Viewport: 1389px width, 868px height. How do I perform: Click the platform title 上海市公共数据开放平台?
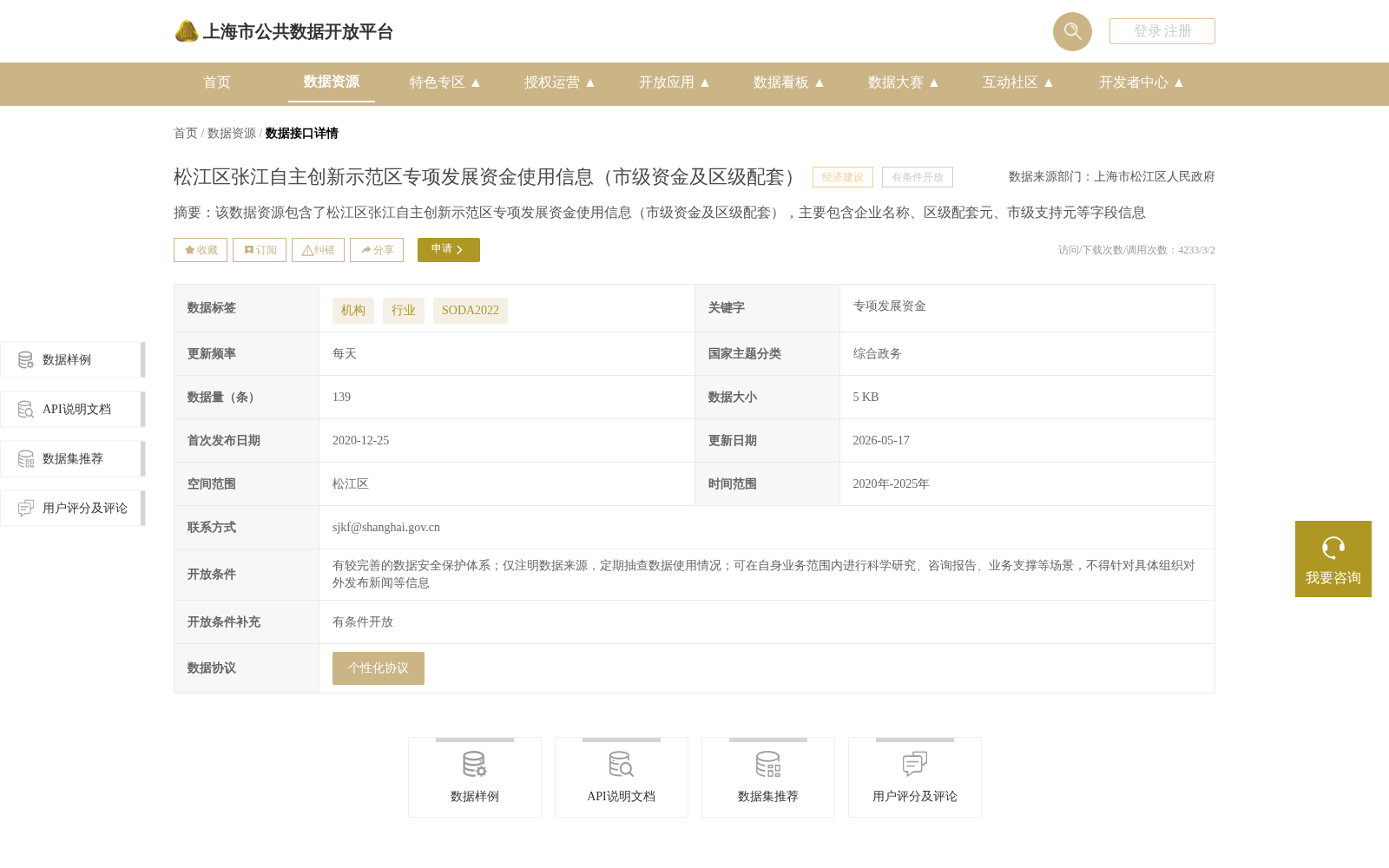tap(298, 32)
